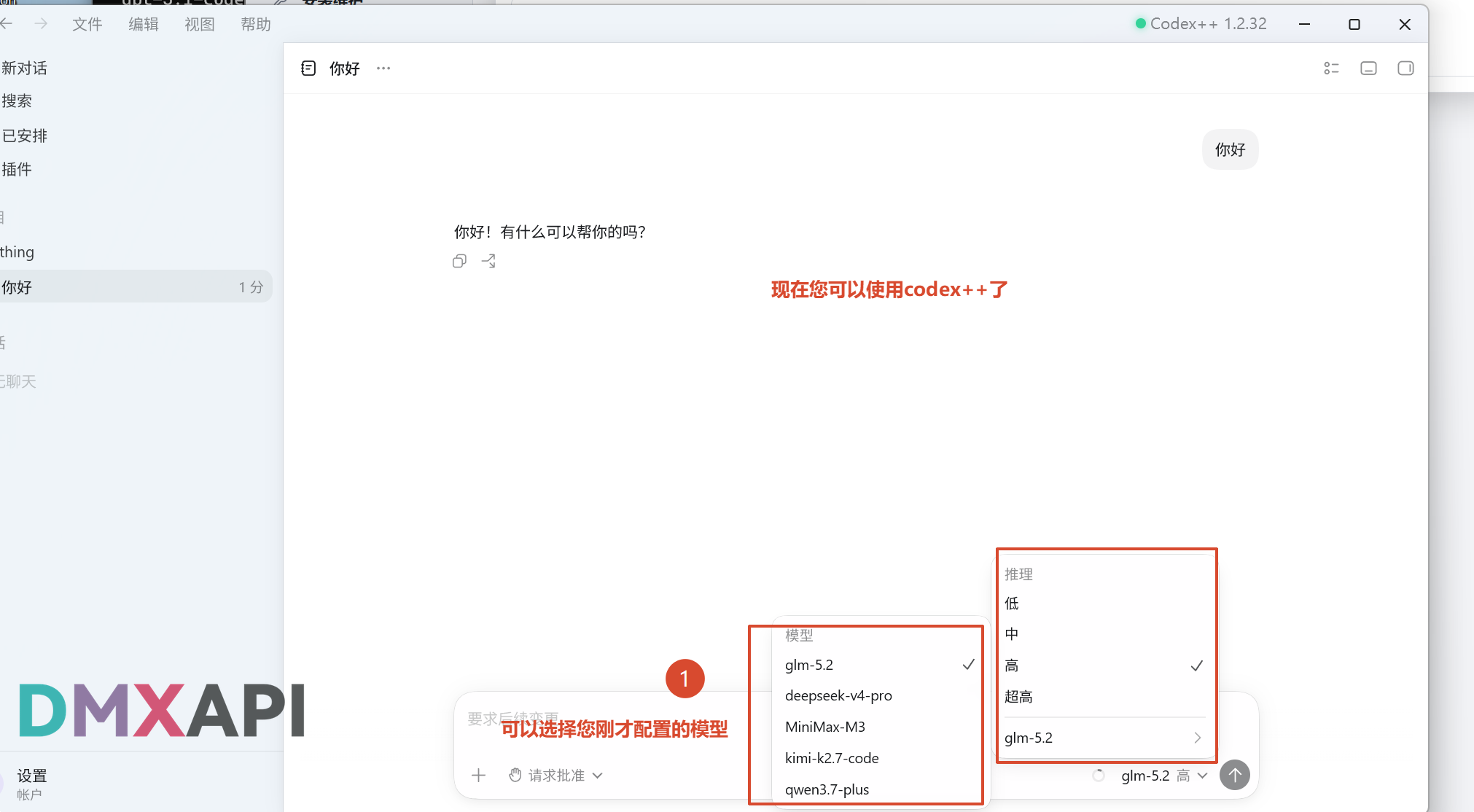Click the share arrow icon under reply

(488, 261)
